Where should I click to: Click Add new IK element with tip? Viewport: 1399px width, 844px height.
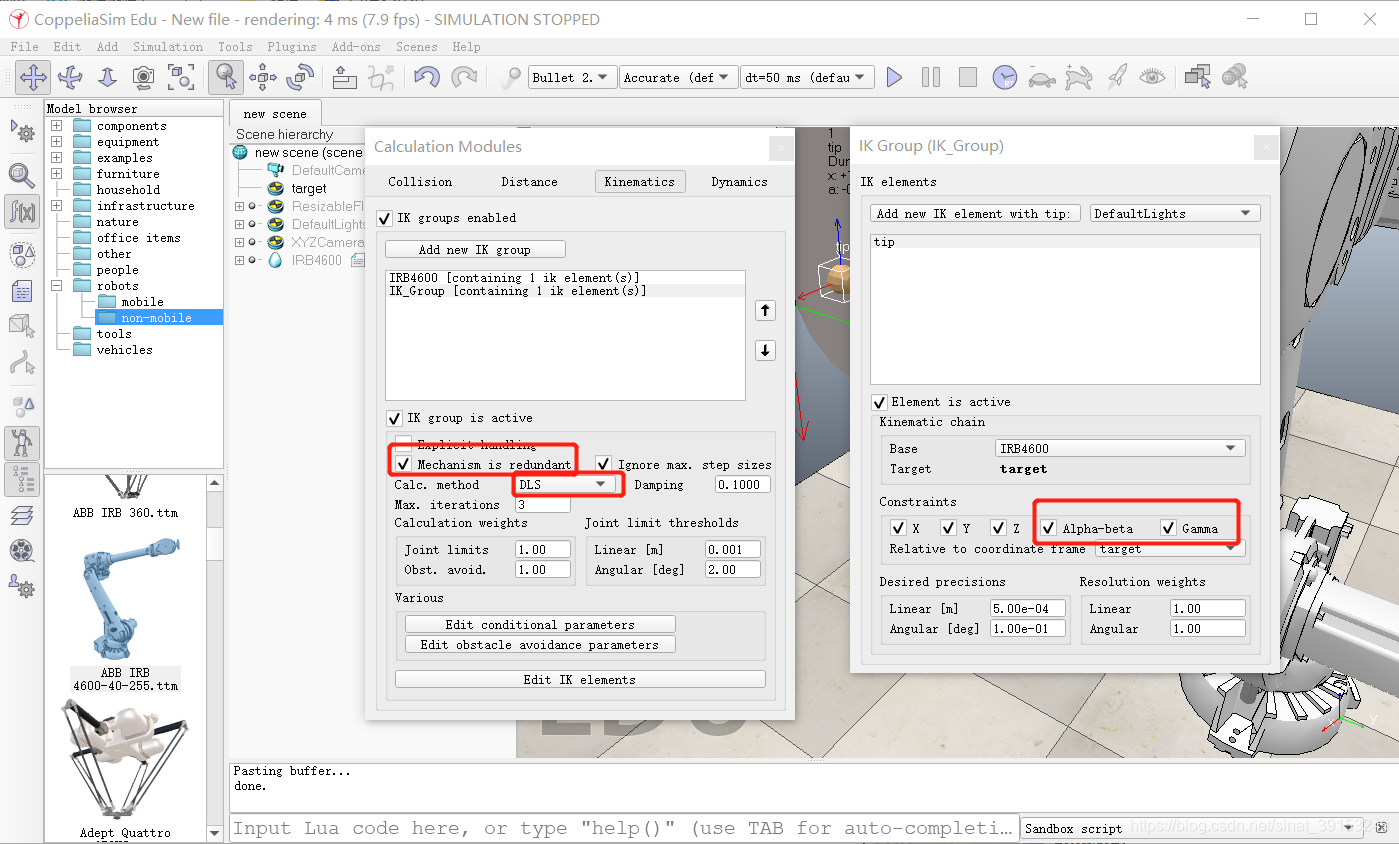[975, 213]
